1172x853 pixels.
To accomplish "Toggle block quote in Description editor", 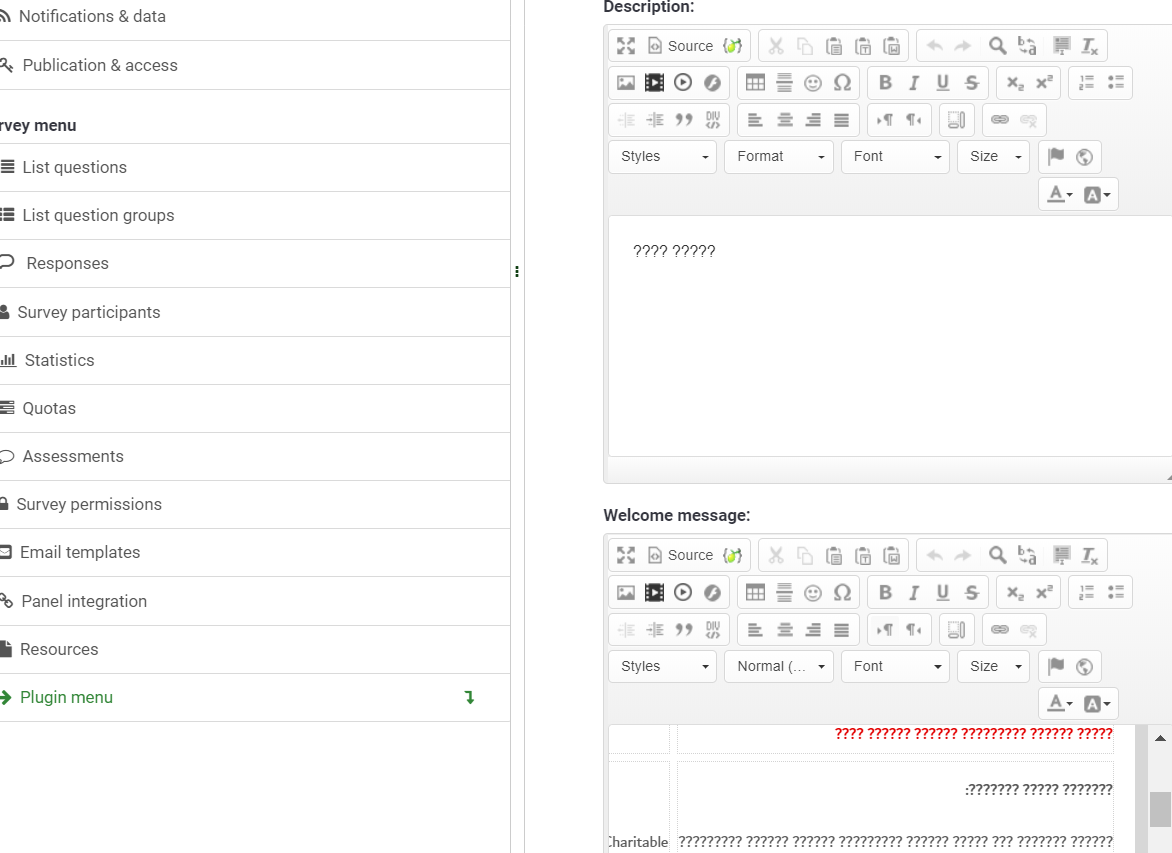I will click(x=683, y=120).
